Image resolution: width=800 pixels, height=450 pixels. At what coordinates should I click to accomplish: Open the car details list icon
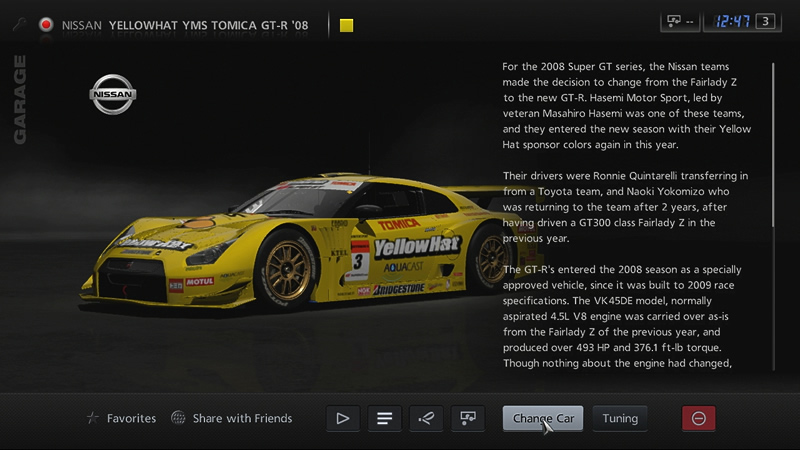click(383, 418)
